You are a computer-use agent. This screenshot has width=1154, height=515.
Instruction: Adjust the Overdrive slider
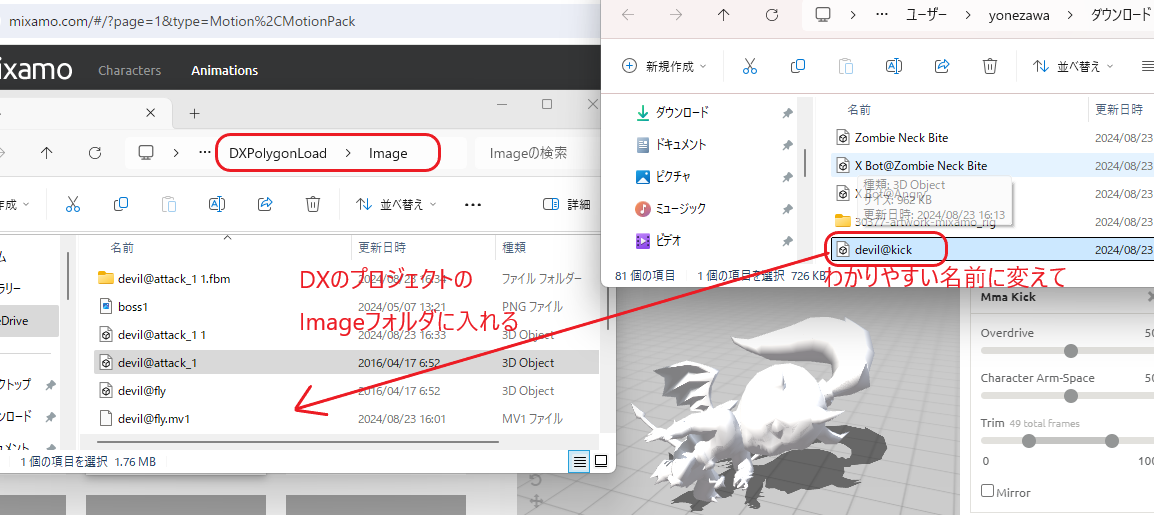pyautogui.click(x=1070, y=350)
